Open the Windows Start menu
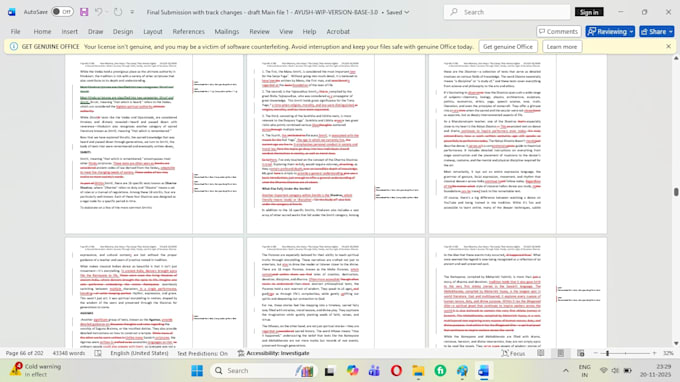The width and height of the screenshot is (680, 382). click(x=197, y=371)
